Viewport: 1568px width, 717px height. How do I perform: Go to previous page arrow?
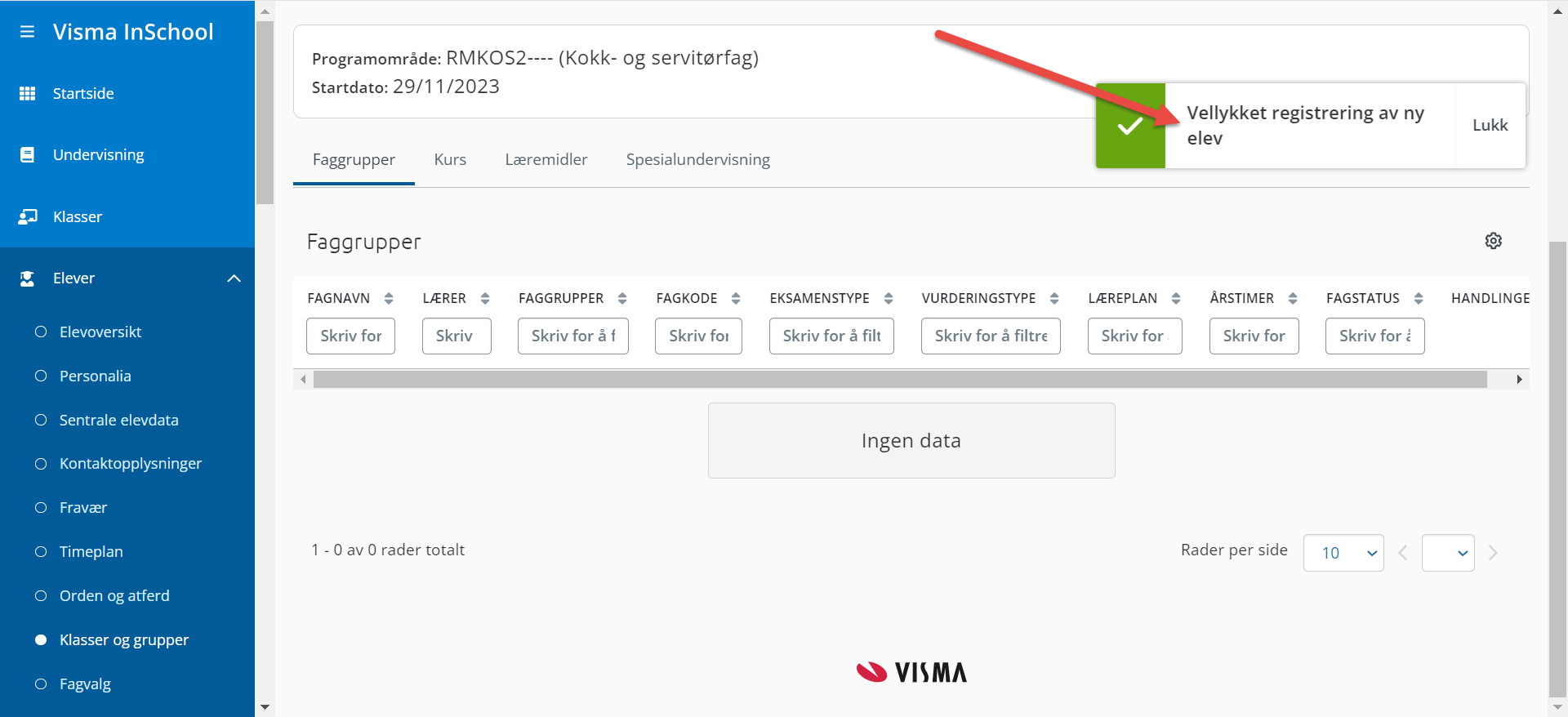click(x=1403, y=553)
